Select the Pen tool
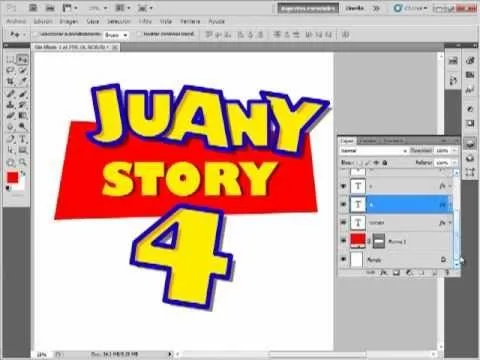 point(11,139)
